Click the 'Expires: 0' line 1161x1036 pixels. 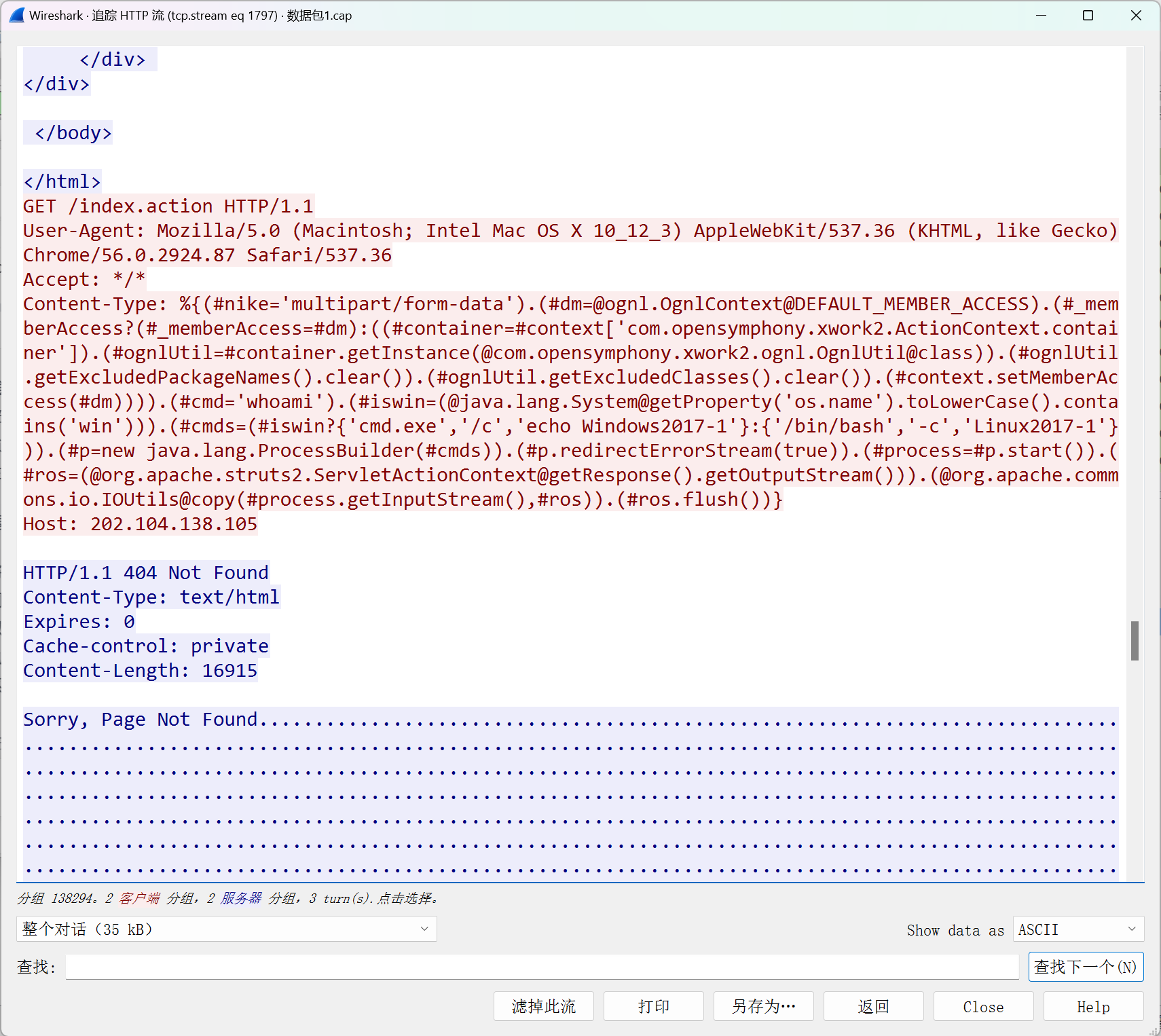click(x=79, y=622)
